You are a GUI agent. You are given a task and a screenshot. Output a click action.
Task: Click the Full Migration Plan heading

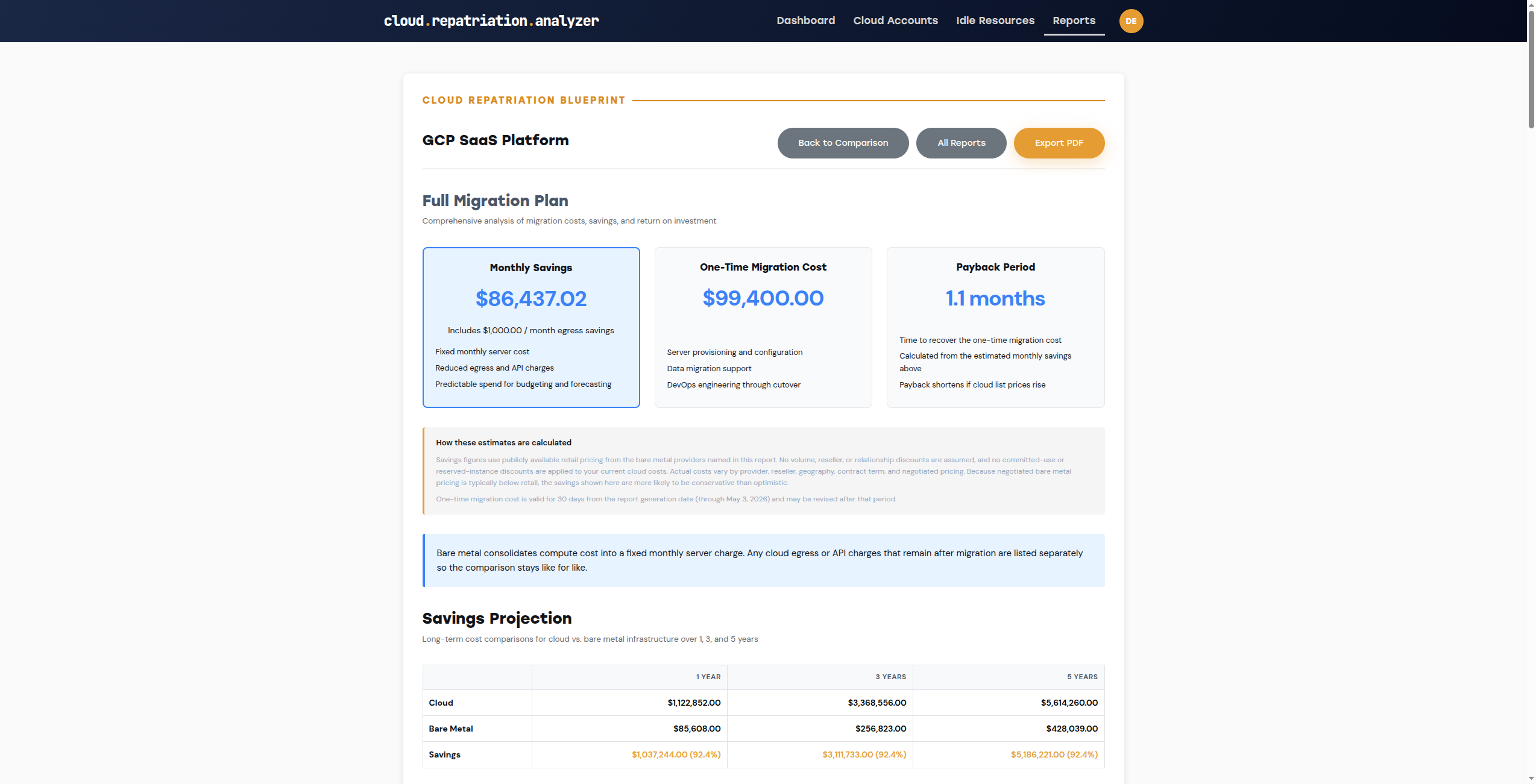[x=495, y=201]
